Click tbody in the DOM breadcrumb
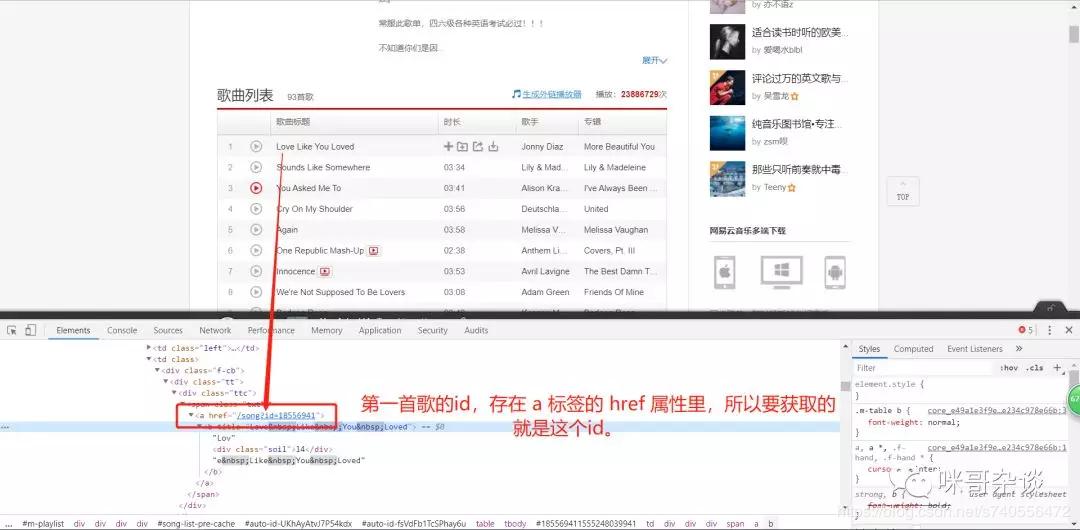 [x=515, y=524]
